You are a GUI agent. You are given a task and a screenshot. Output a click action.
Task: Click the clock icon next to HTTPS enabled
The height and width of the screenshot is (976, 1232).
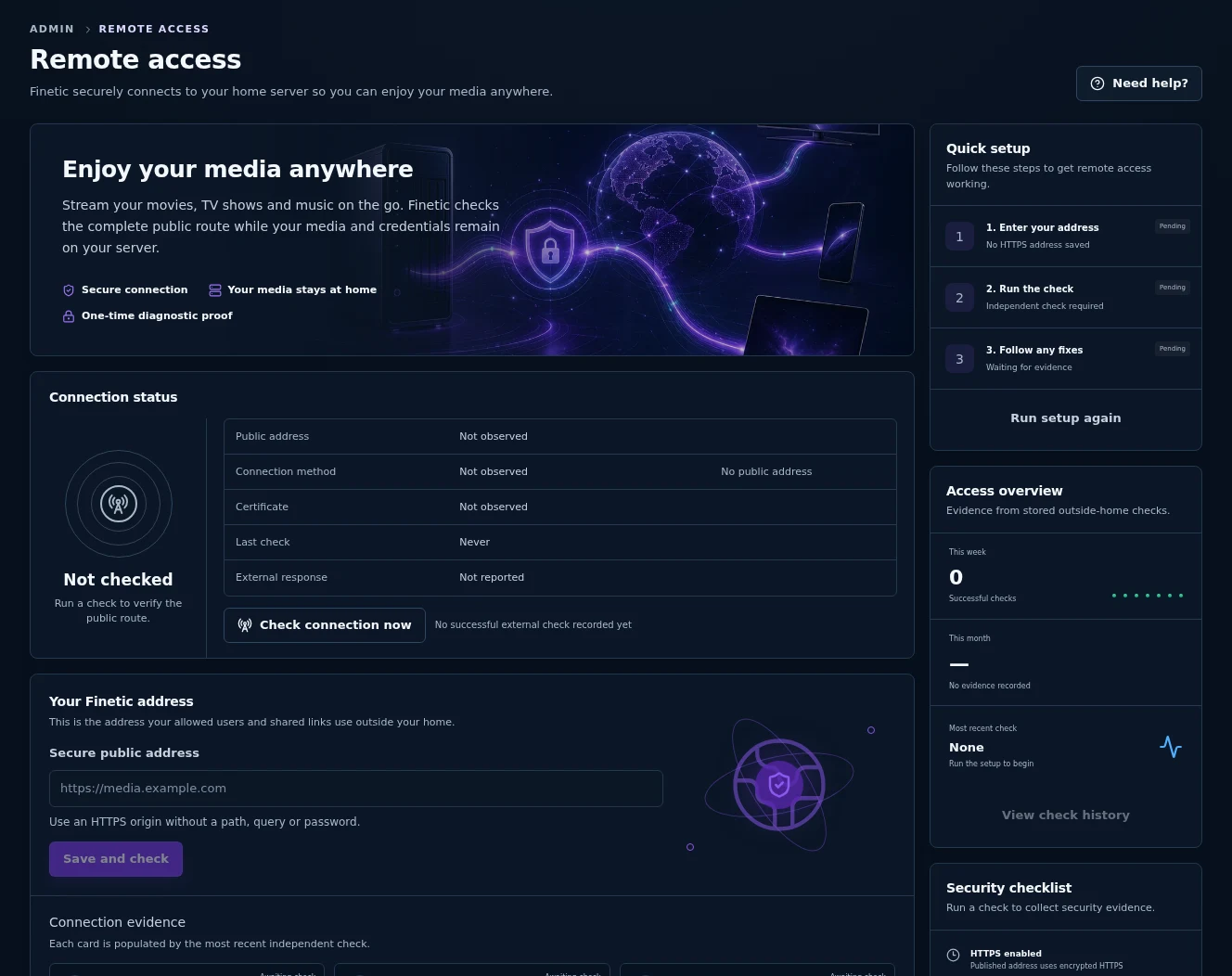(953, 956)
